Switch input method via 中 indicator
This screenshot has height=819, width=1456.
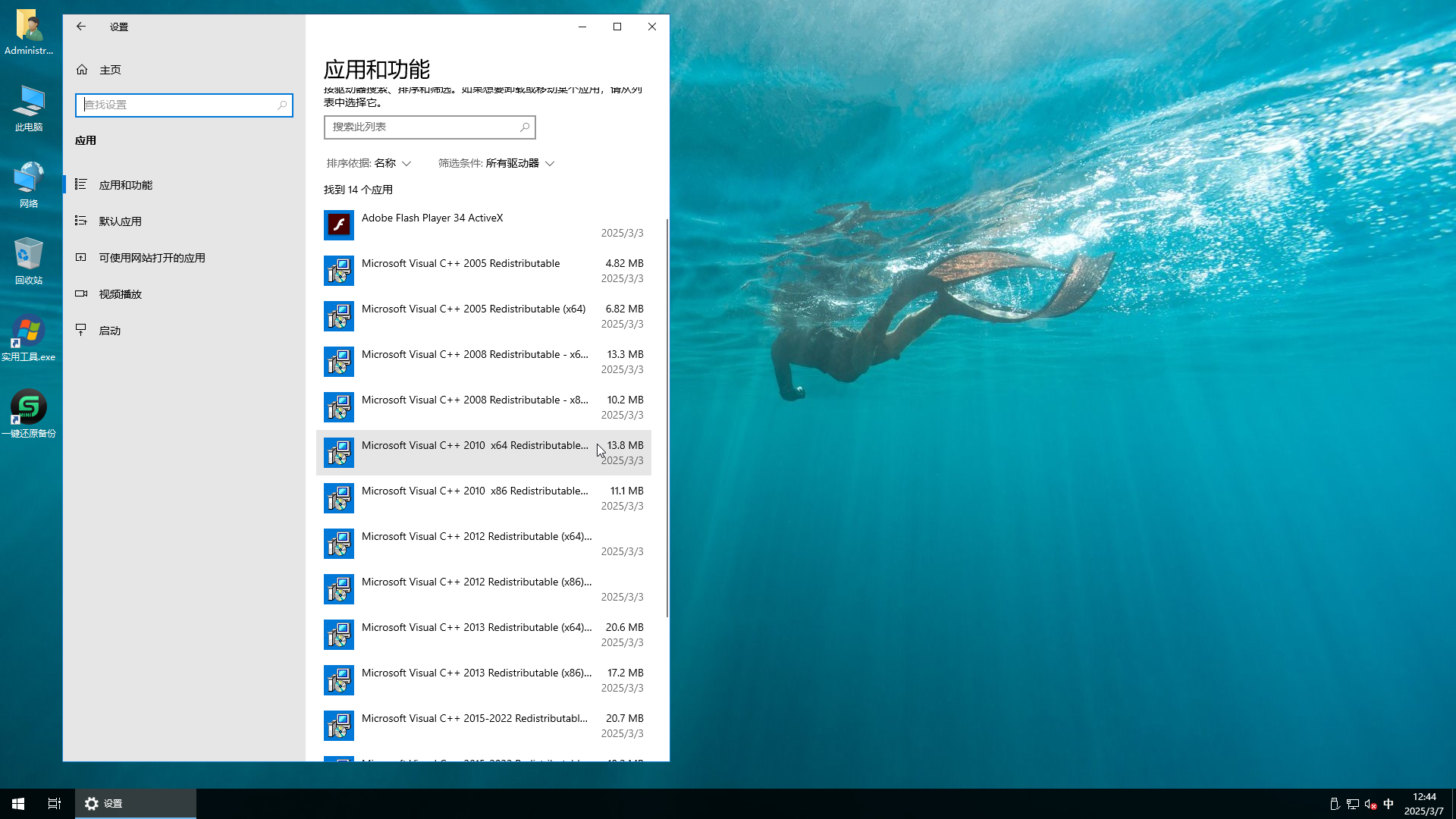tap(1389, 804)
